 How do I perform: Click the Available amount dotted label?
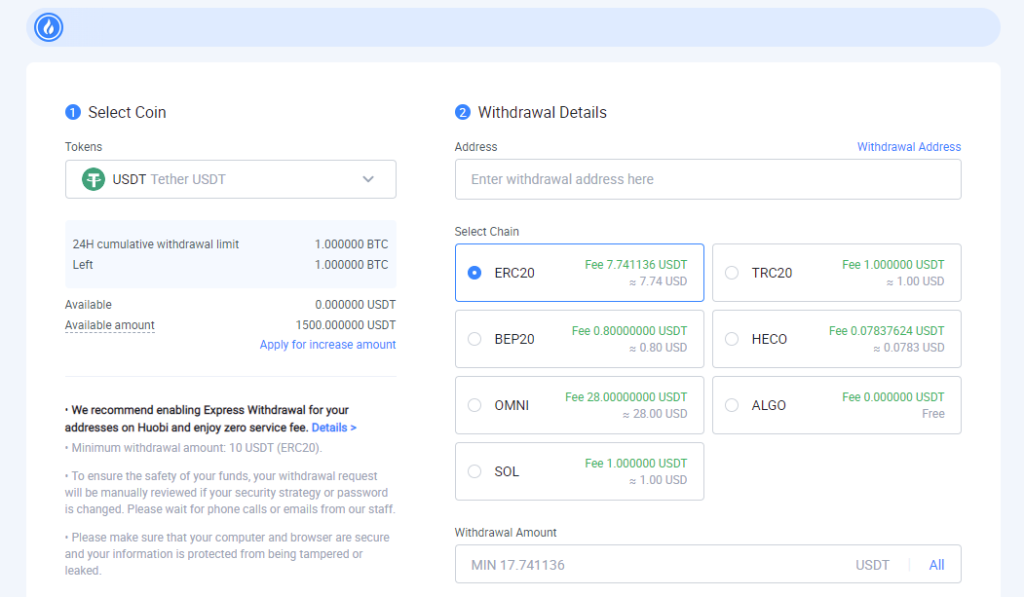coord(110,325)
